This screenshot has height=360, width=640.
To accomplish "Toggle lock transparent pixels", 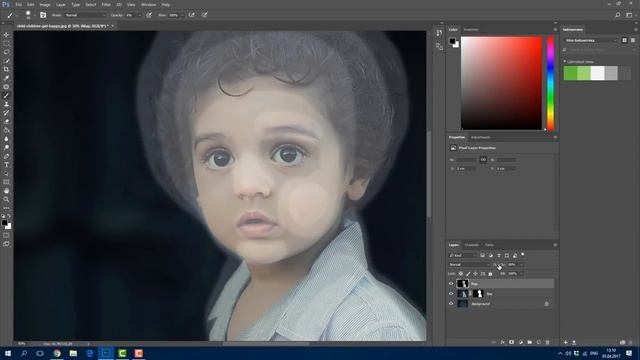I will (461, 274).
